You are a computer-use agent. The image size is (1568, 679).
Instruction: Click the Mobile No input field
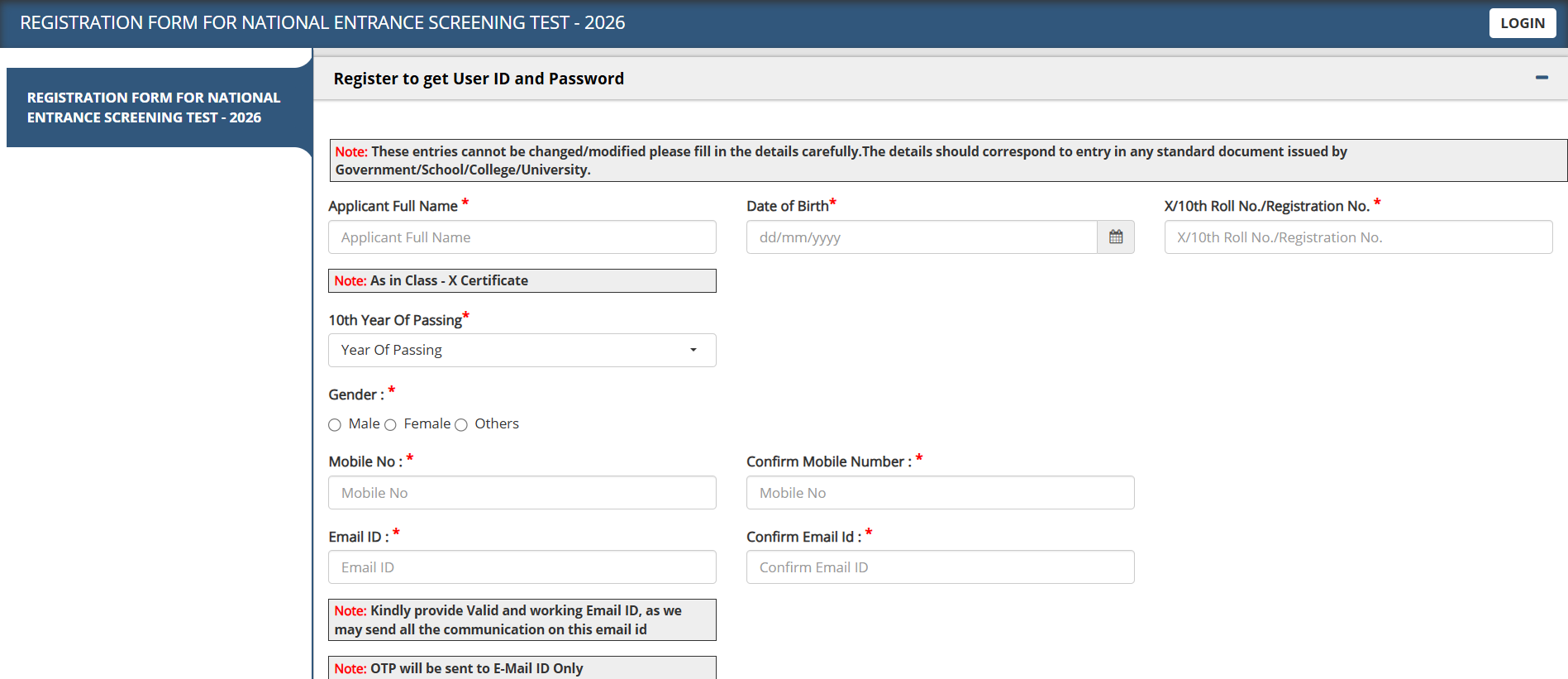tap(522, 493)
